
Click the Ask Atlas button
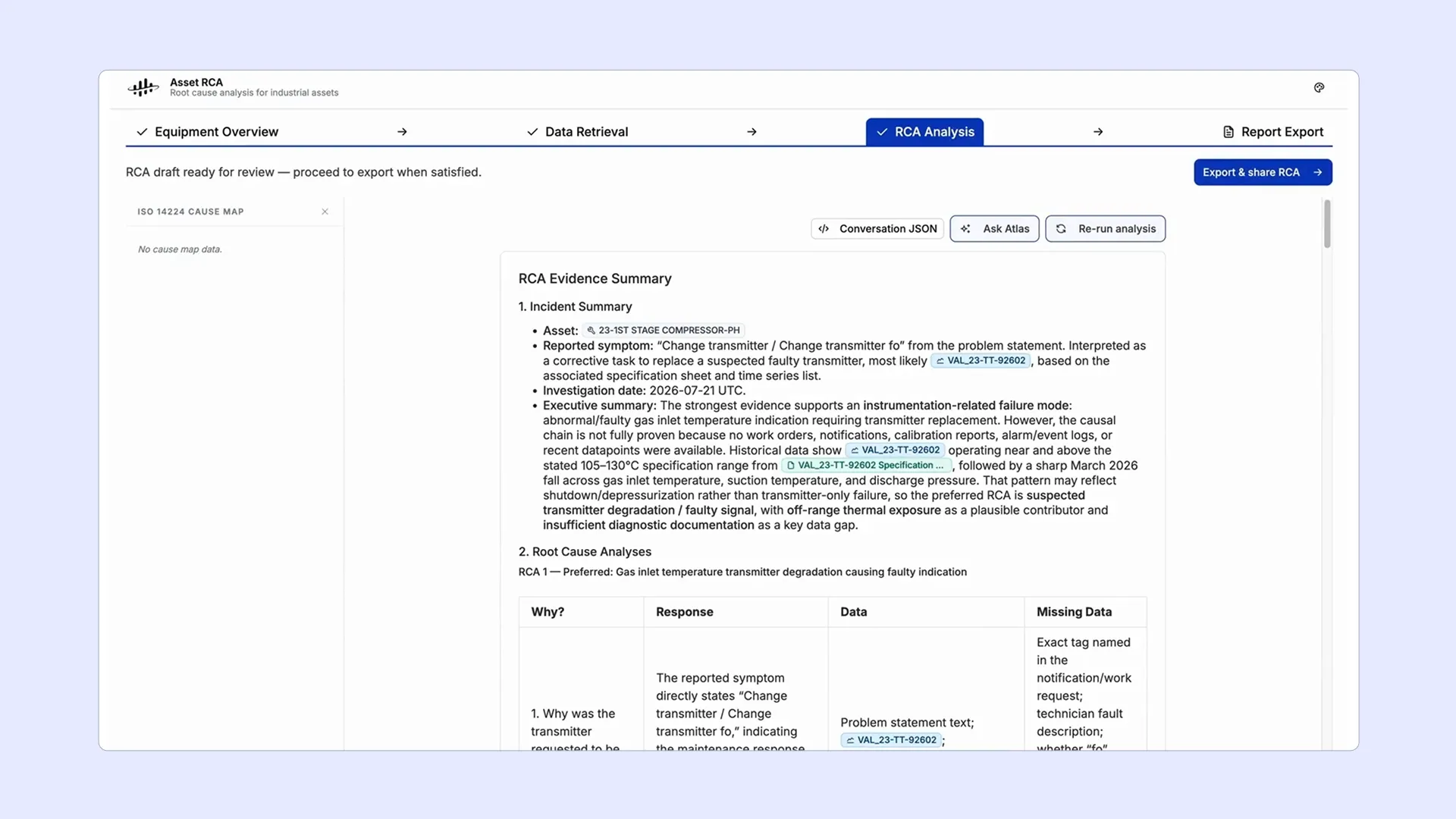tap(994, 229)
